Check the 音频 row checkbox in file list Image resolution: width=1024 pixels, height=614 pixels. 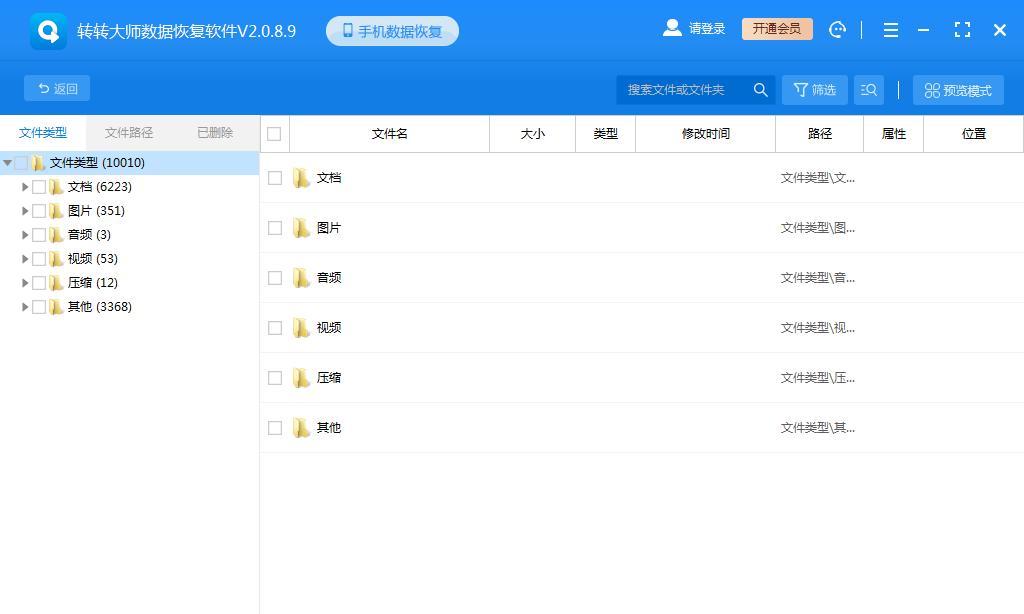pos(275,278)
